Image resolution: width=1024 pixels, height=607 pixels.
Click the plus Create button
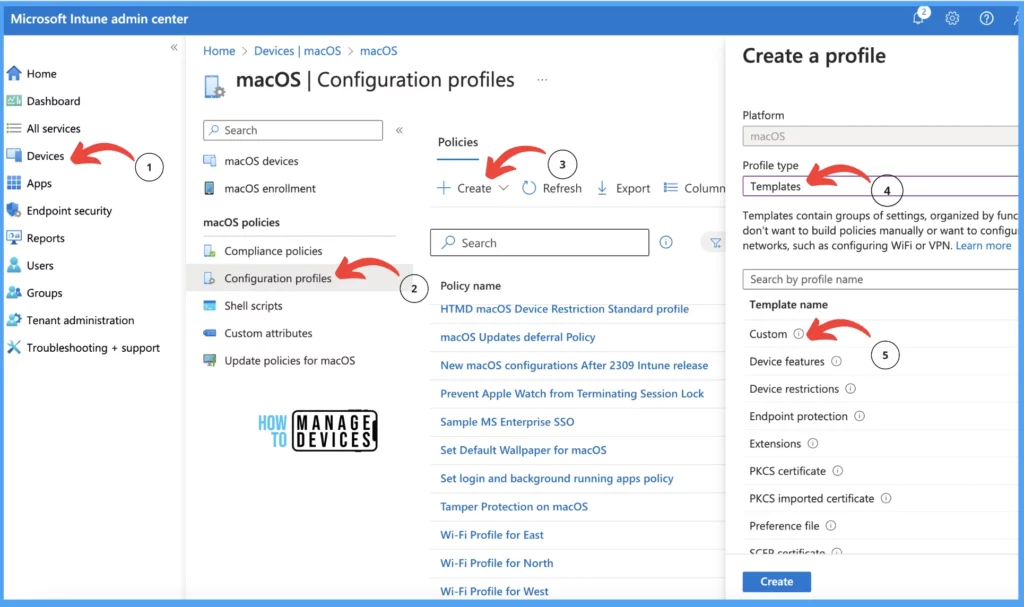click(464, 188)
